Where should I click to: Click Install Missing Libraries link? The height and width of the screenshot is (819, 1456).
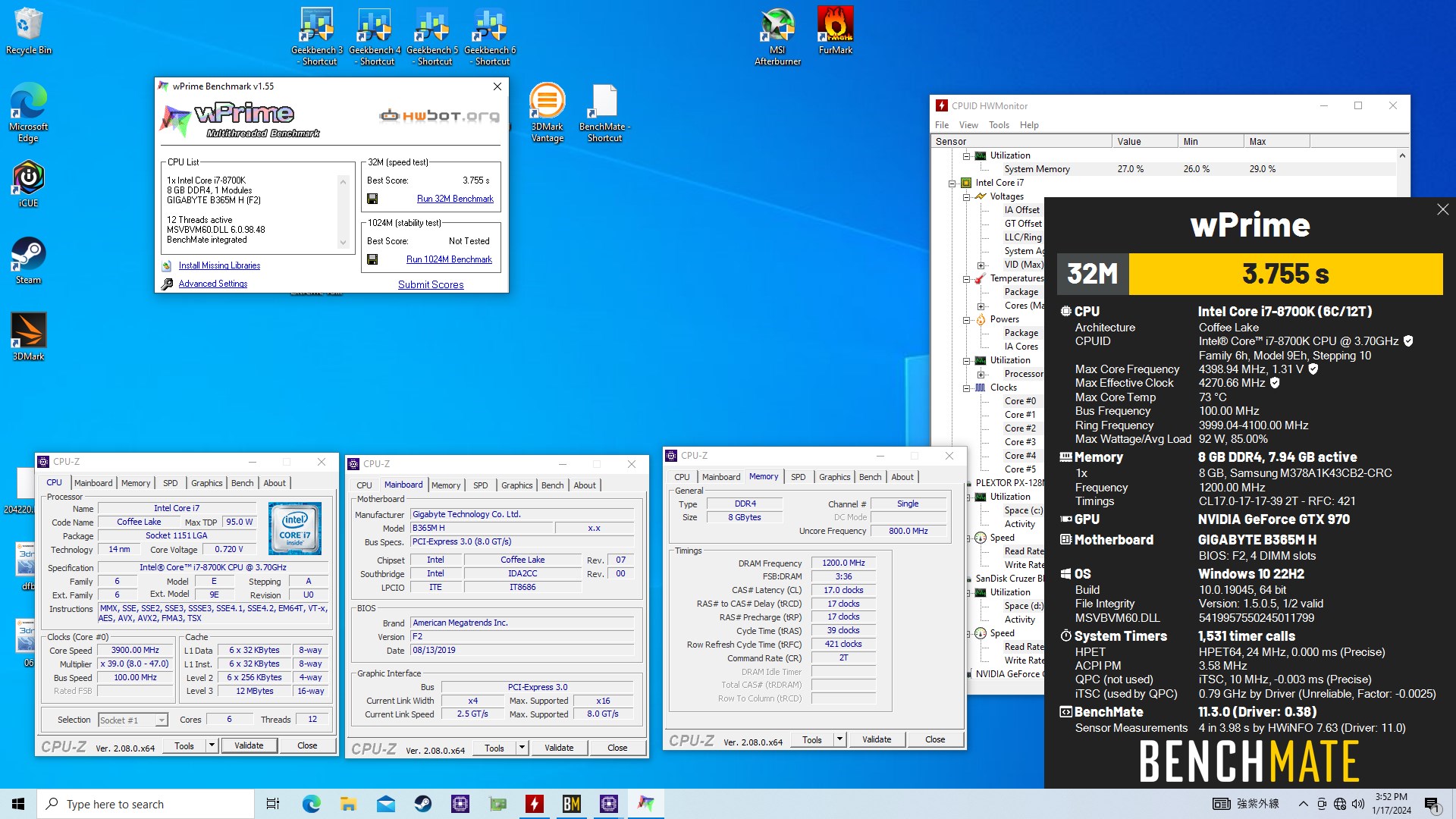tap(219, 265)
